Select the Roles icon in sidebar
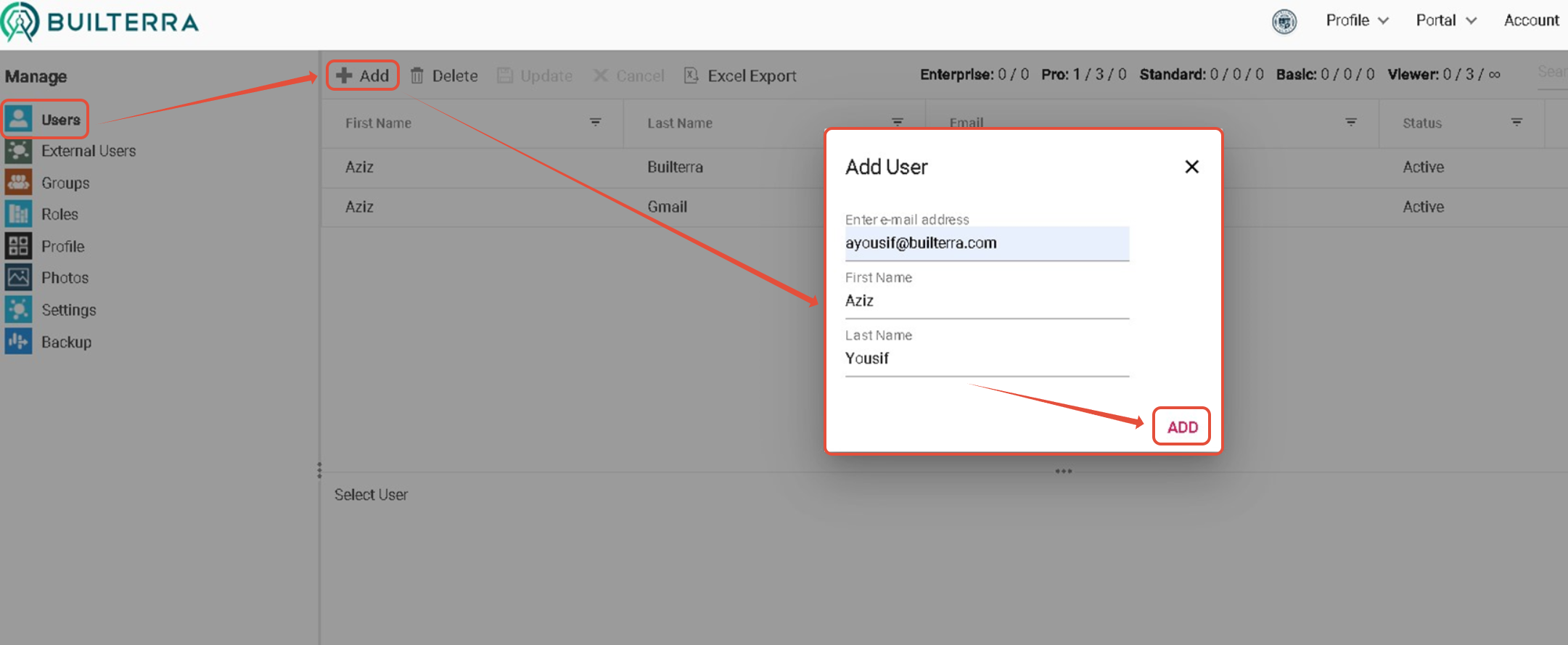Image resolution: width=1568 pixels, height=645 pixels. pos(18,214)
